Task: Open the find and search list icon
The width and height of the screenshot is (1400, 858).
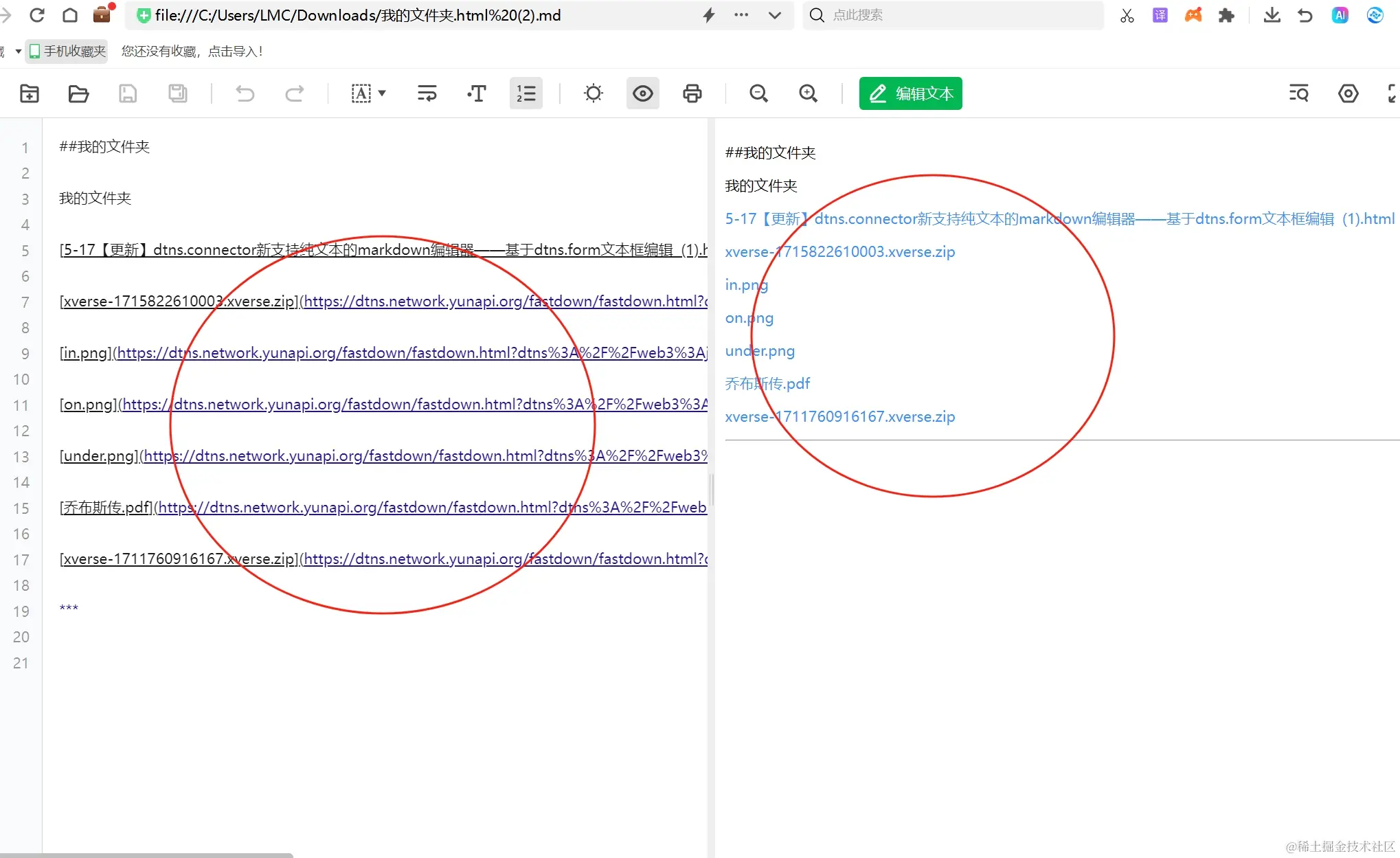Action: pos(1298,93)
